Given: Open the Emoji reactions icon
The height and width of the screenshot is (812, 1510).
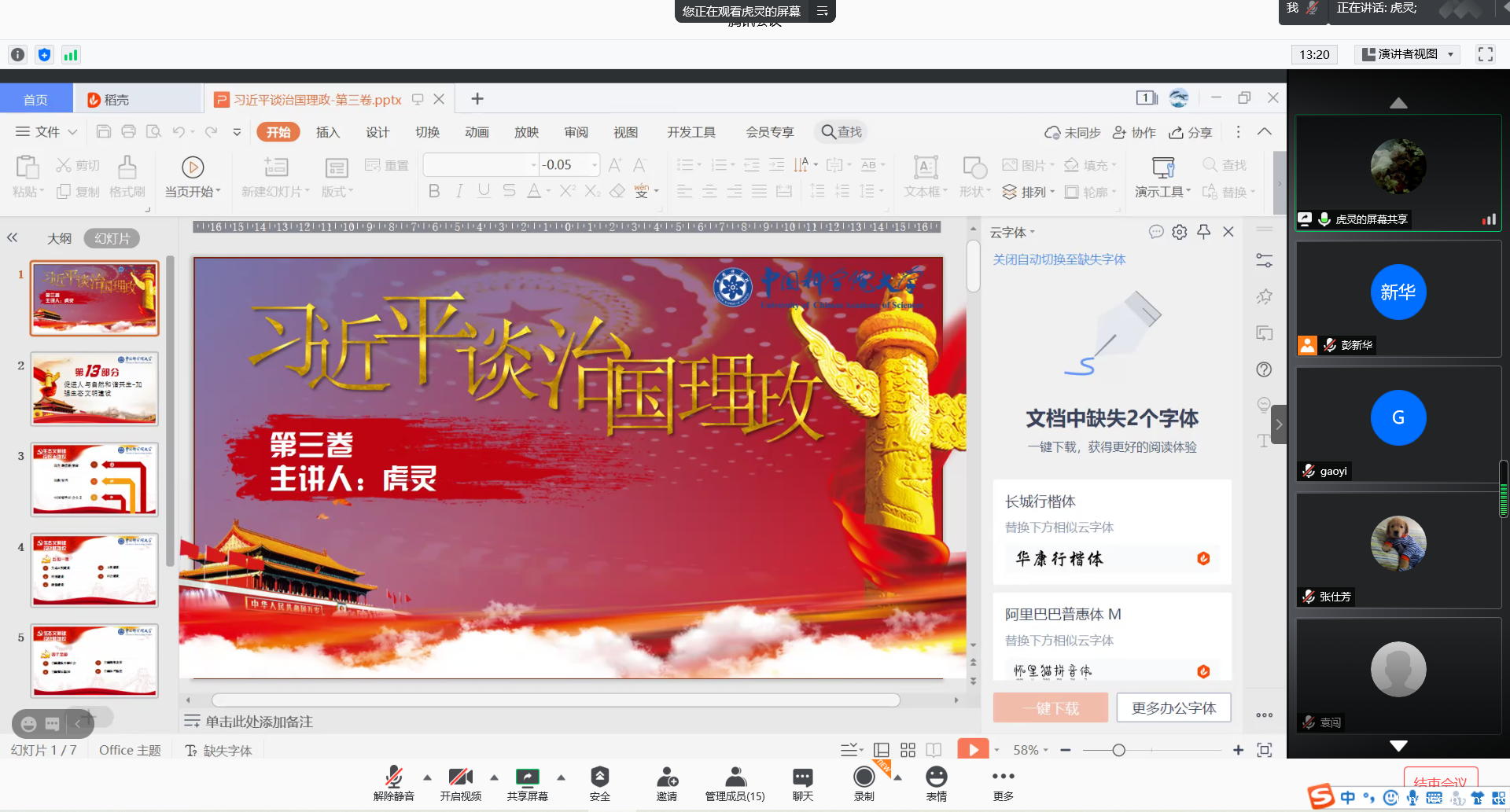Looking at the screenshot, I should tap(936, 778).
